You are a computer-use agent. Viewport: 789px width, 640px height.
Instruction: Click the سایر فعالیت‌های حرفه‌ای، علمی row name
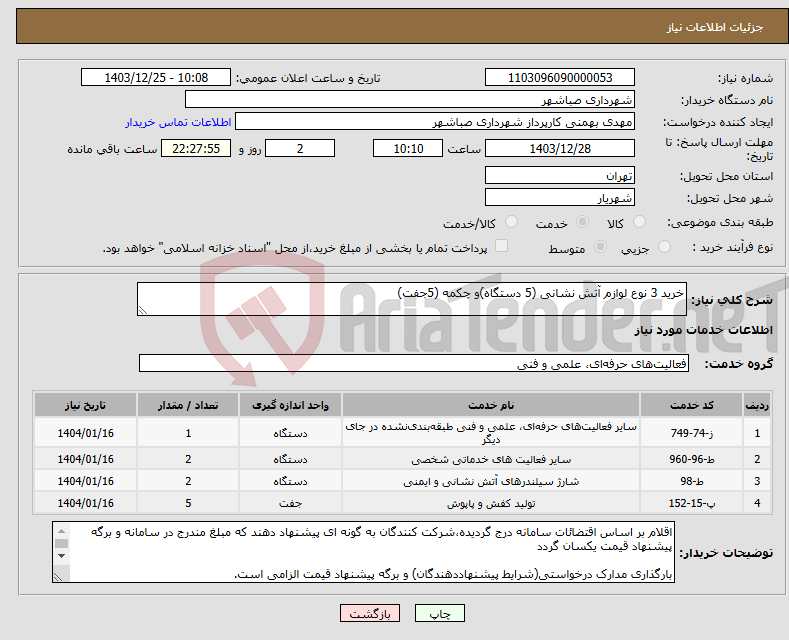point(491,433)
